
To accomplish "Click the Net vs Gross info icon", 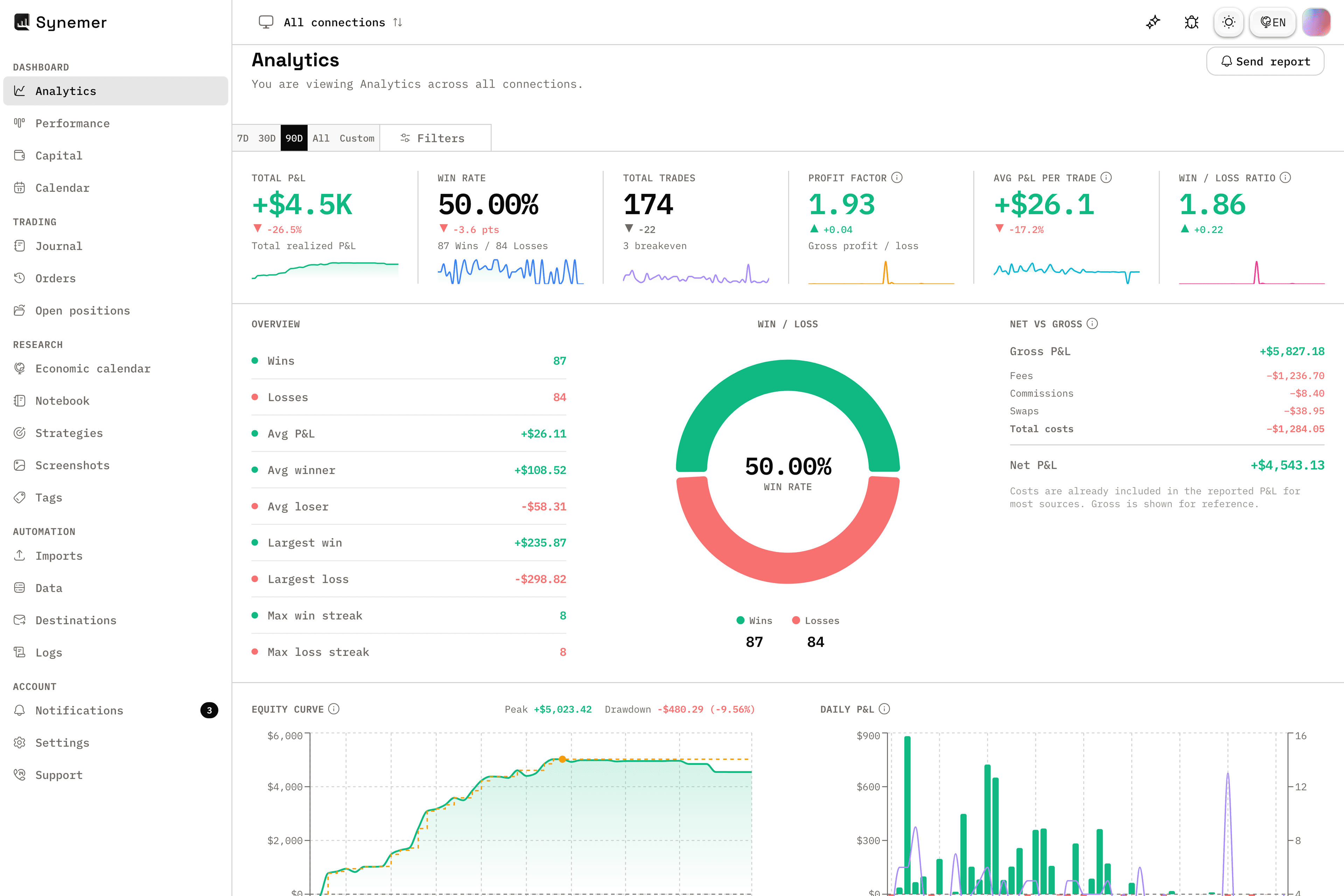I will pyautogui.click(x=1092, y=324).
